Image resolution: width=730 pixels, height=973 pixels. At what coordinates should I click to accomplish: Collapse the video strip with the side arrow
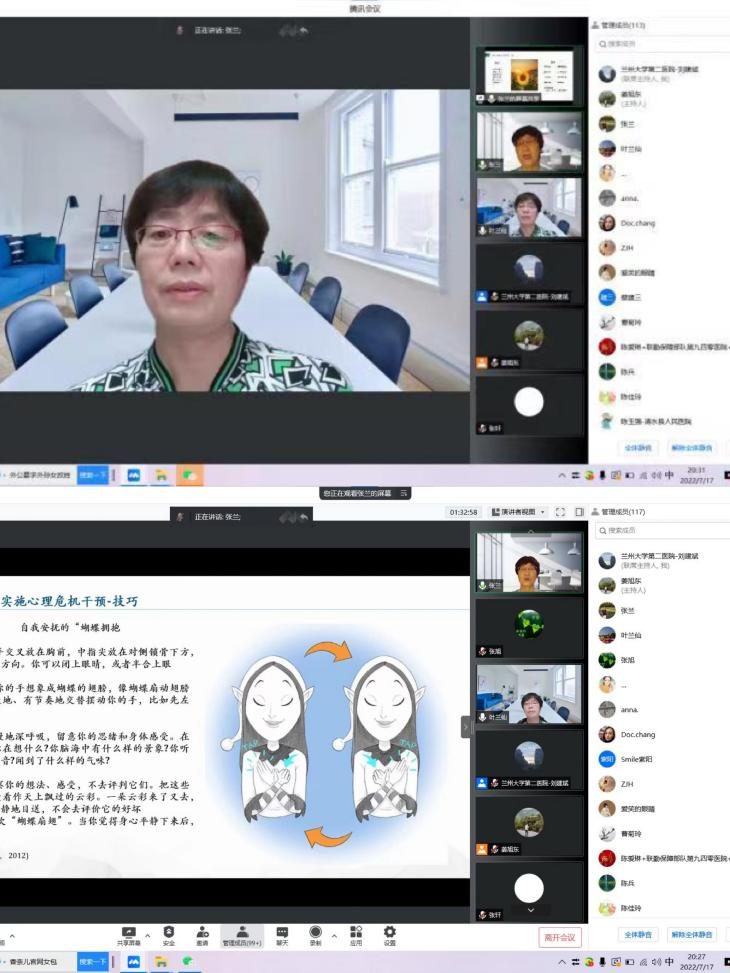[x=465, y=728]
